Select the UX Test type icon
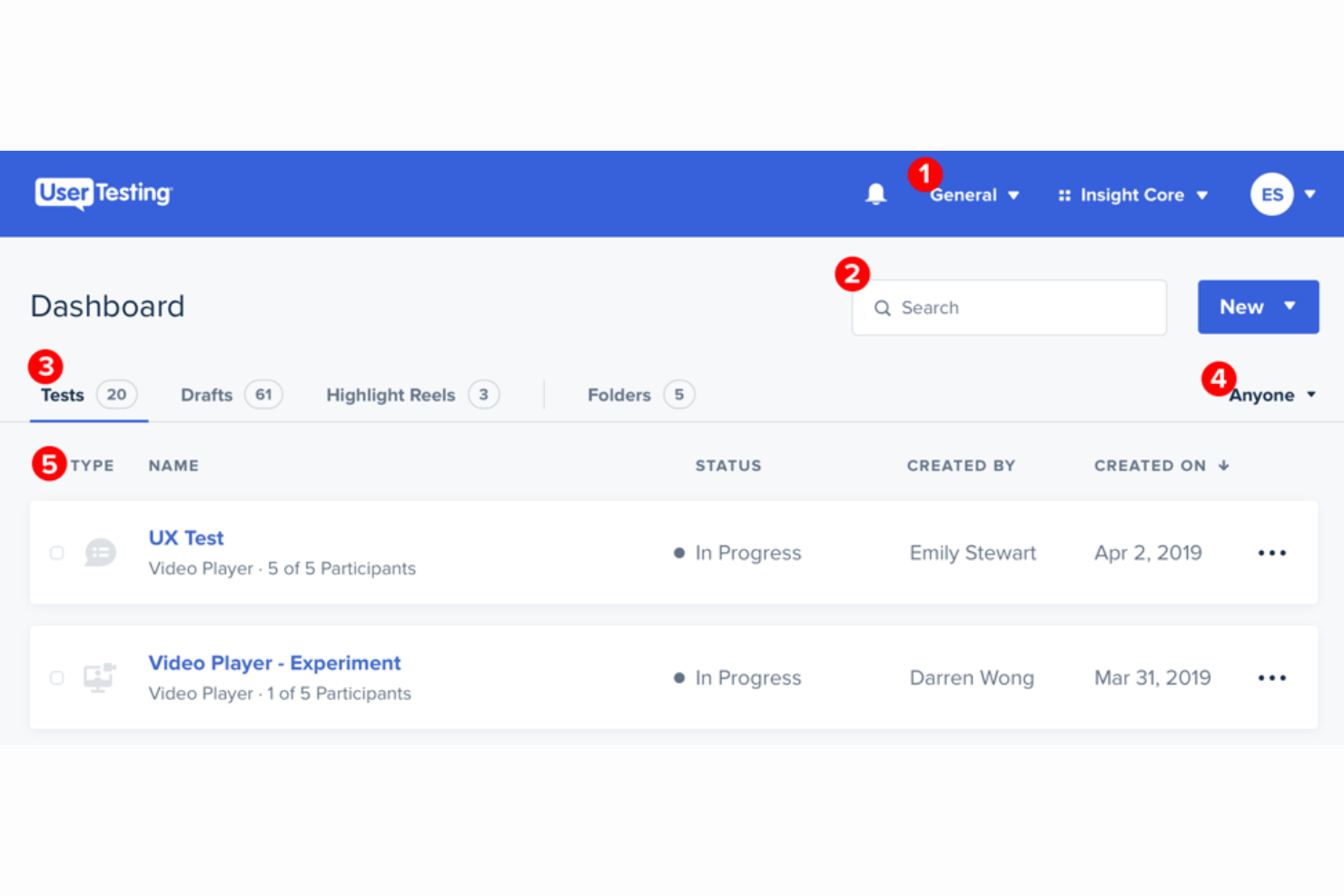 tap(100, 552)
